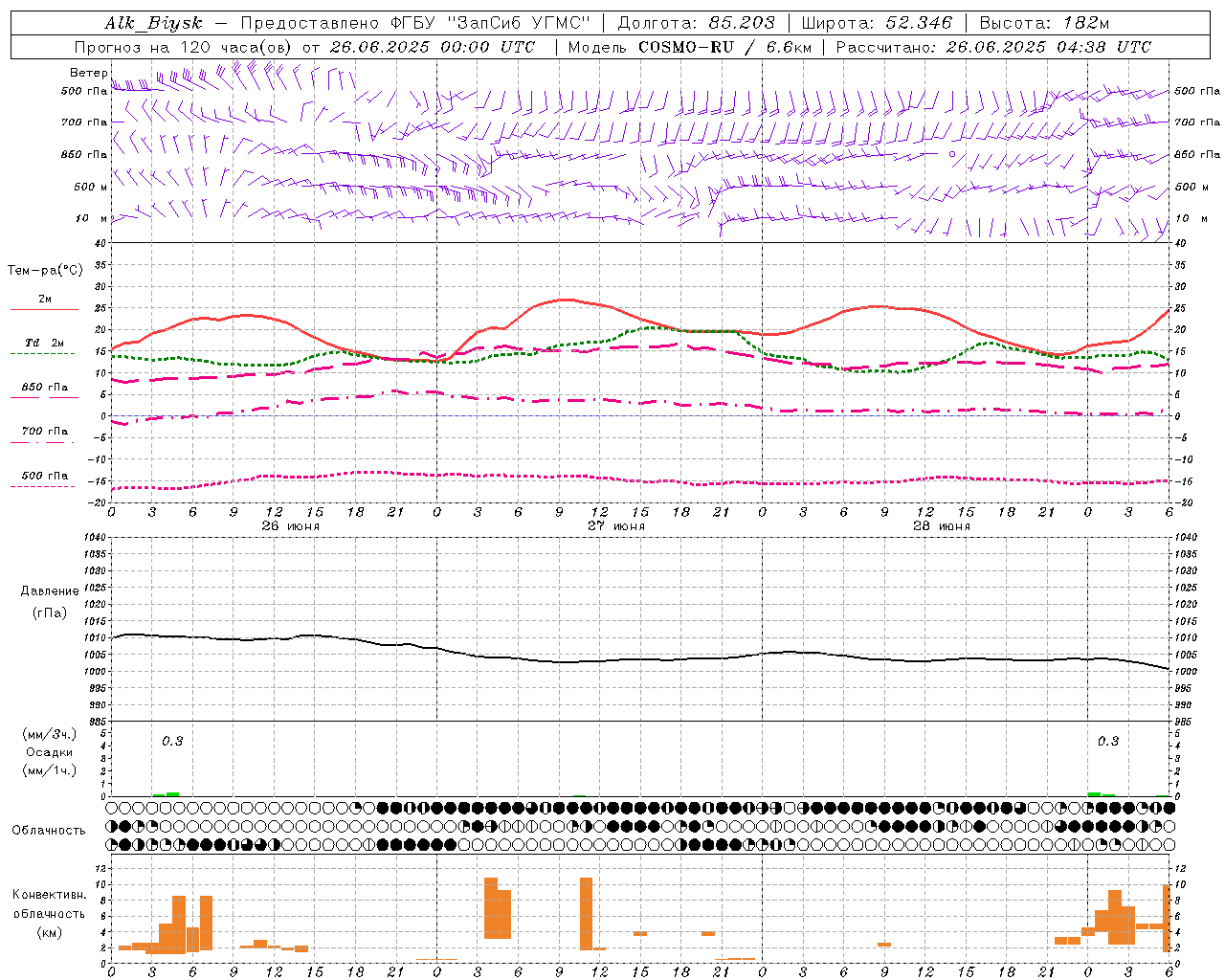Click the 700 гПа temperature legend entry
The width and height of the screenshot is (1225, 980).
44,431
